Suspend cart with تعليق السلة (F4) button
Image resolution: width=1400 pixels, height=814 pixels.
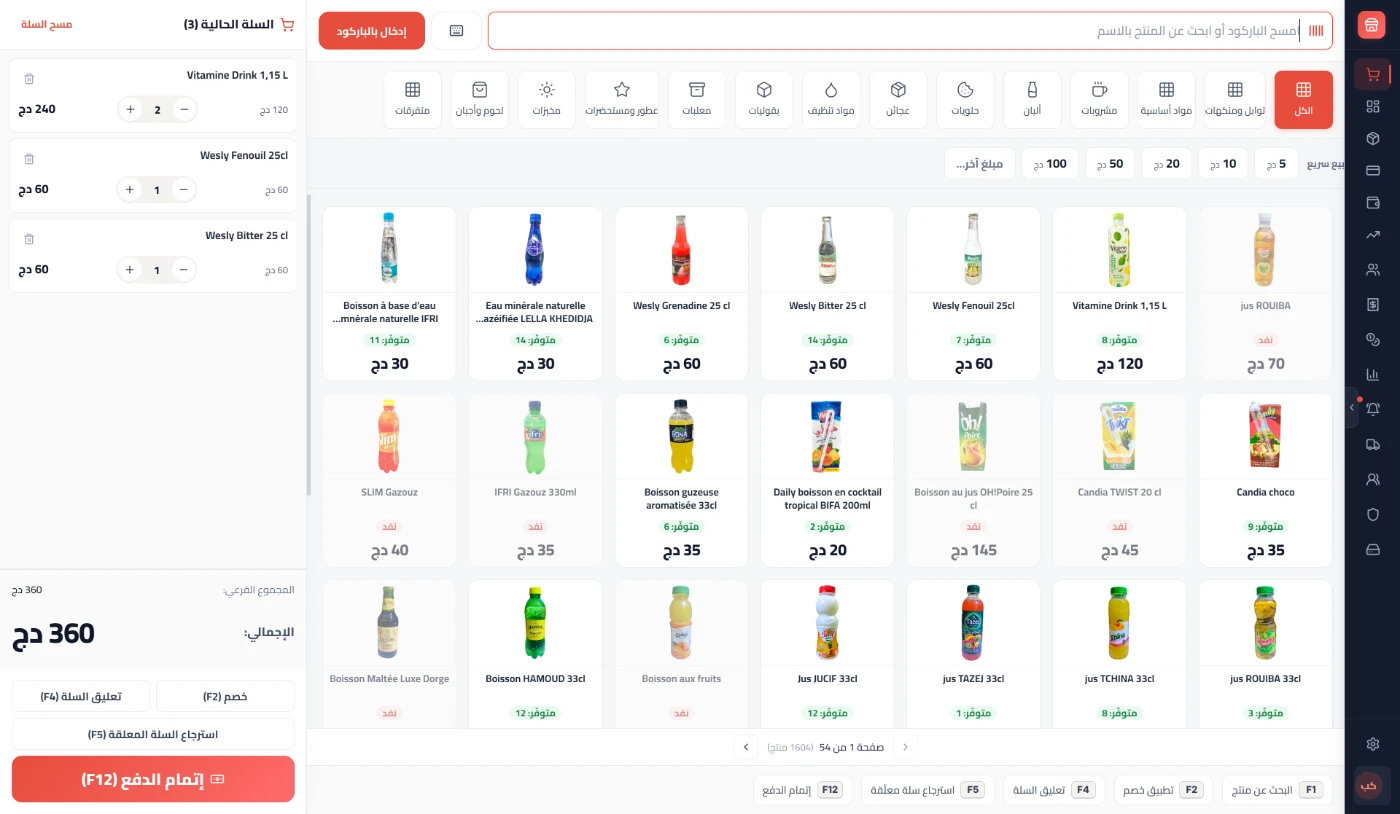(81, 696)
